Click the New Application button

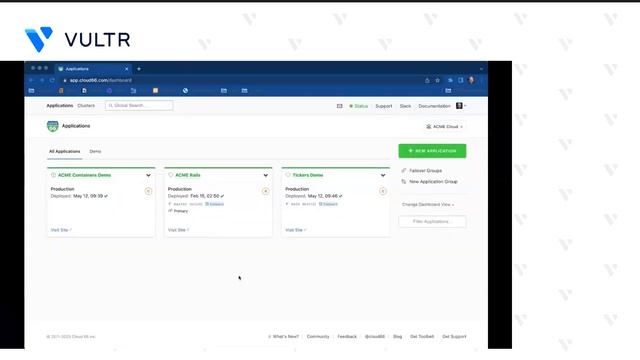coord(432,151)
